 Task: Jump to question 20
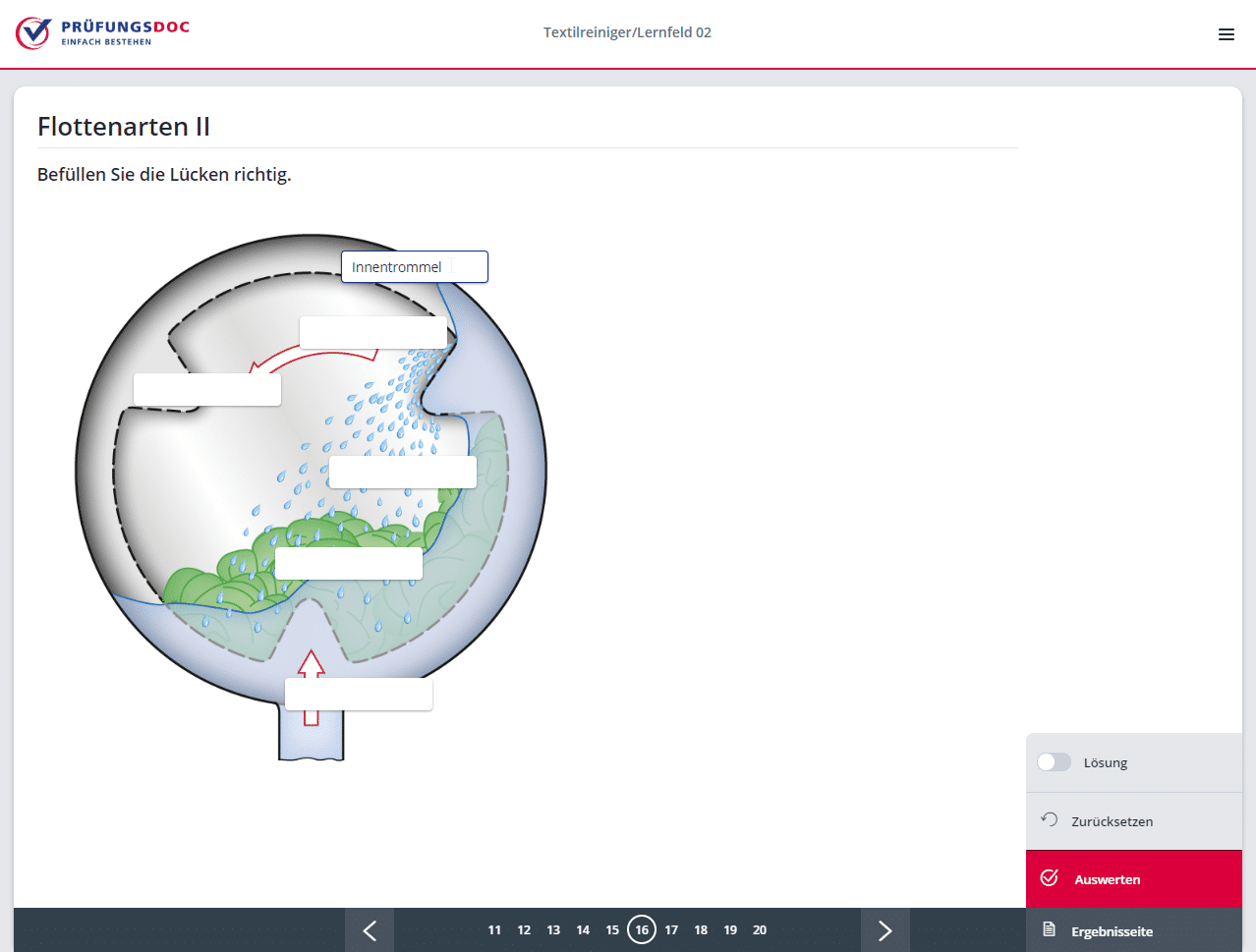click(760, 930)
